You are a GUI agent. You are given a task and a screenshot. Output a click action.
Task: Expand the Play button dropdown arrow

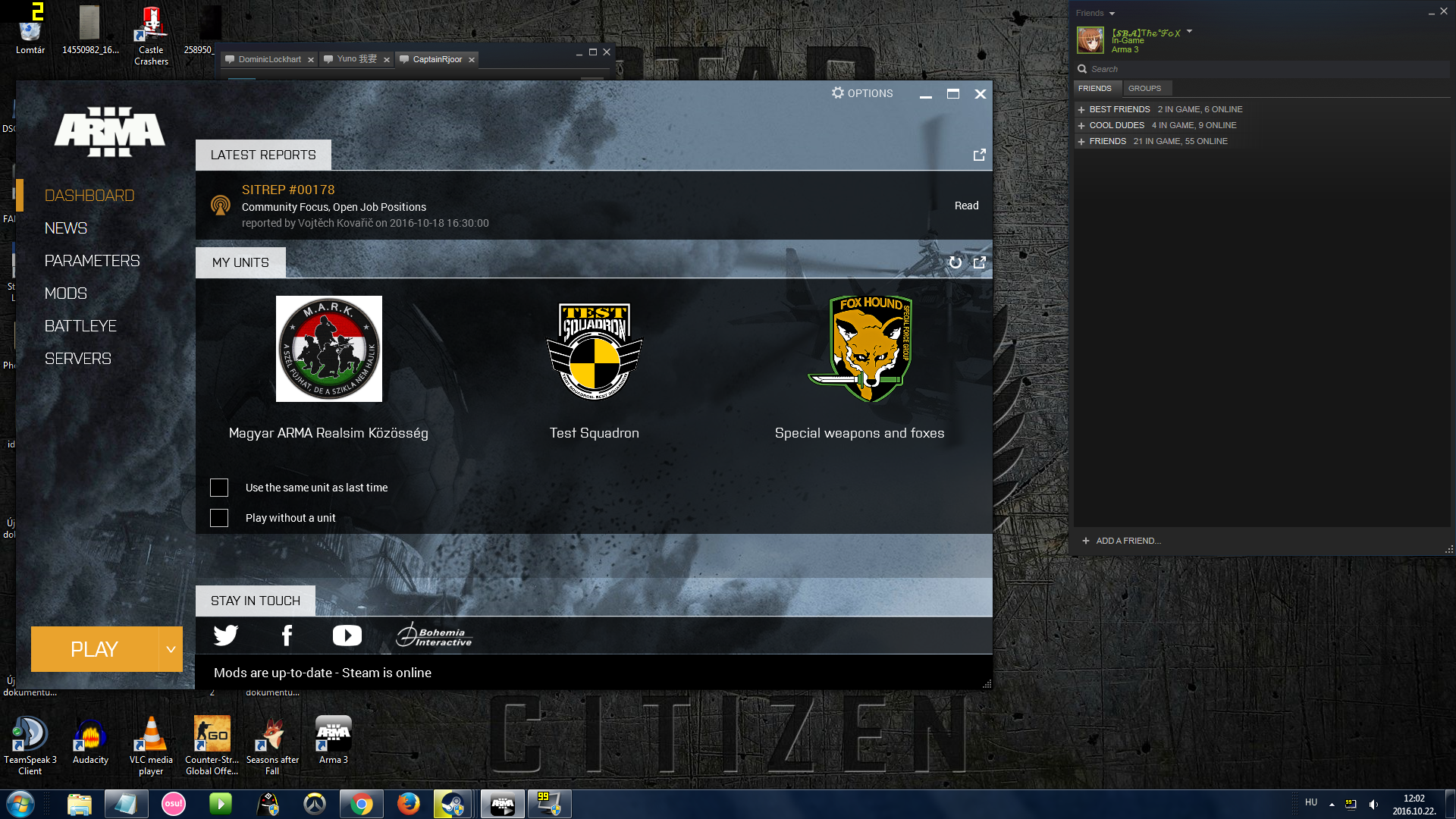pos(171,649)
